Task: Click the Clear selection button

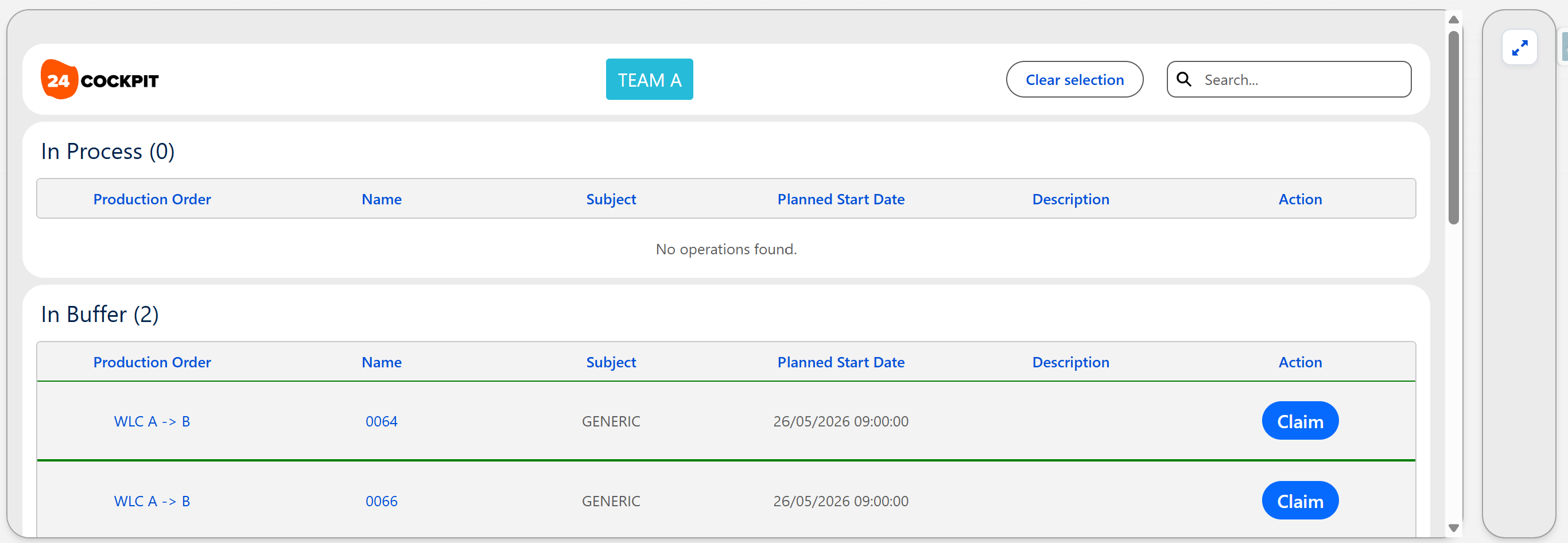Action: [x=1074, y=79]
